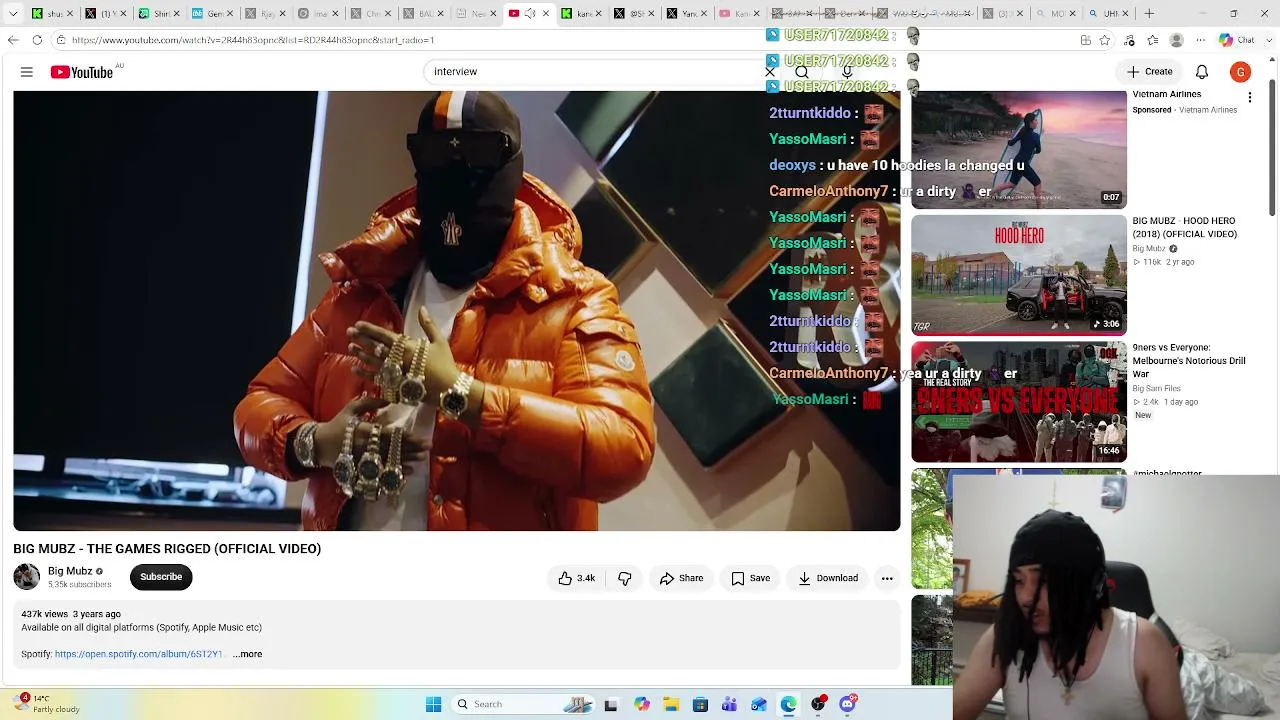Open the Windows Start menu
Image resolution: width=1280 pixels, height=720 pixels.
(433, 704)
